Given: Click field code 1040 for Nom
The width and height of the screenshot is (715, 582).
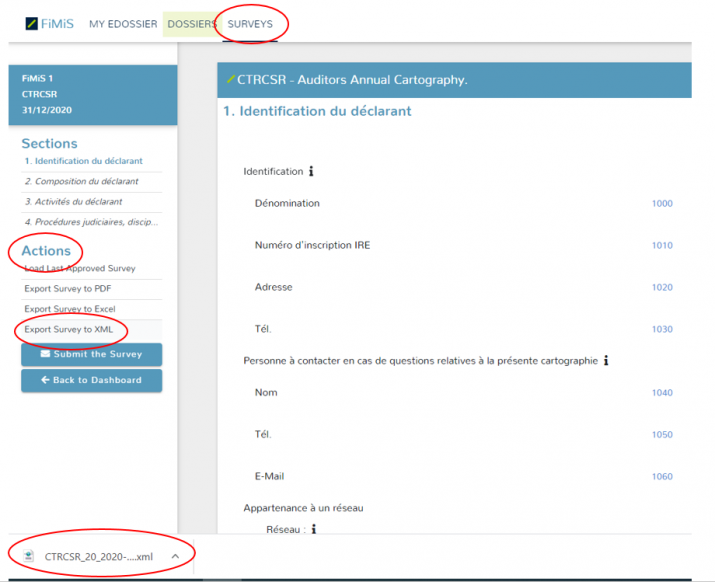Looking at the screenshot, I should [x=662, y=393].
